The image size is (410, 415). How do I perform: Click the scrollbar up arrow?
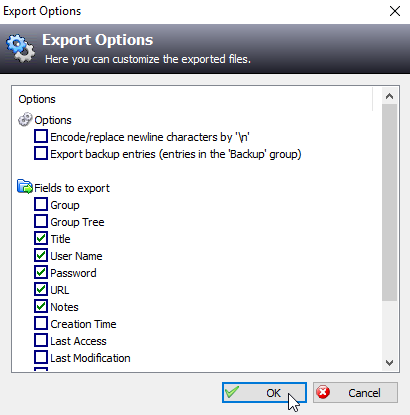coord(389,96)
